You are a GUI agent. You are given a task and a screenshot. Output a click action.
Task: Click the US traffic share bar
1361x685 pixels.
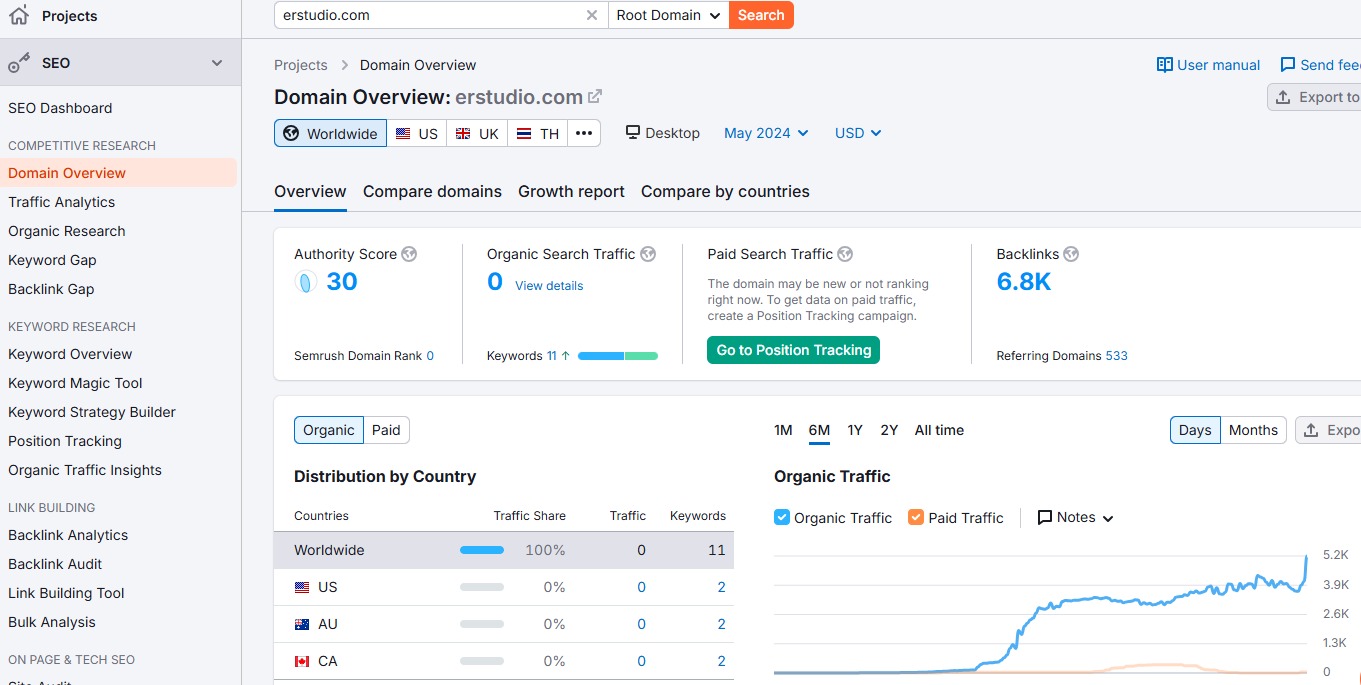[482, 588]
